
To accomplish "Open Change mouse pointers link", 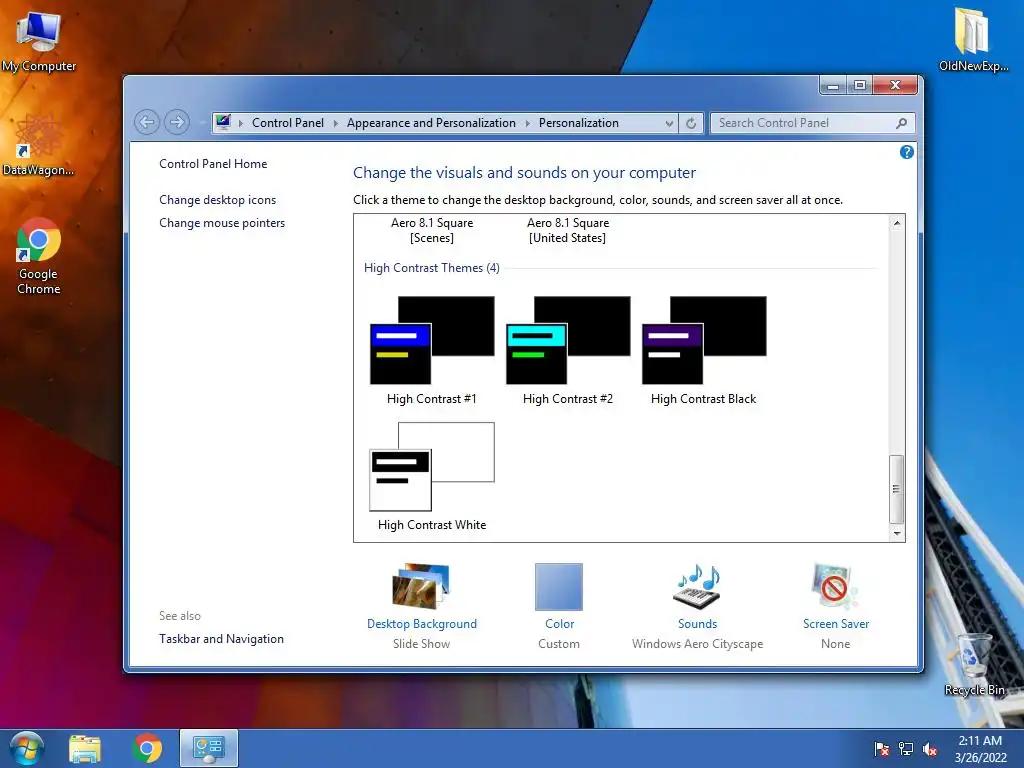I will pyautogui.click(x=222, y=223).
